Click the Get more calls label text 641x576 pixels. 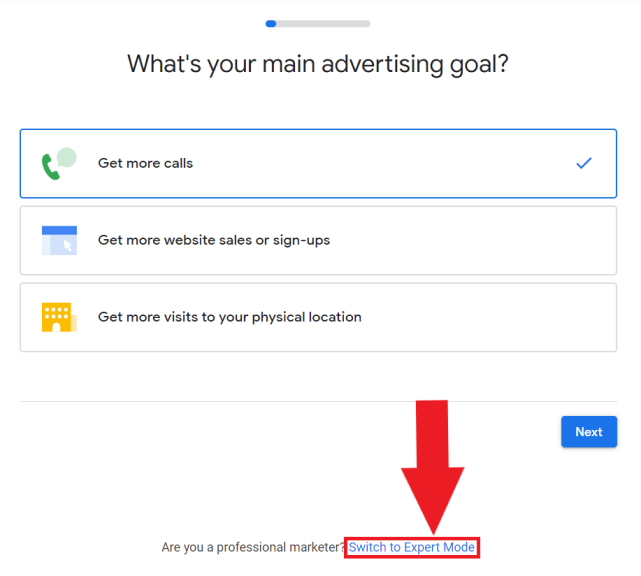[x=145, y=163]
